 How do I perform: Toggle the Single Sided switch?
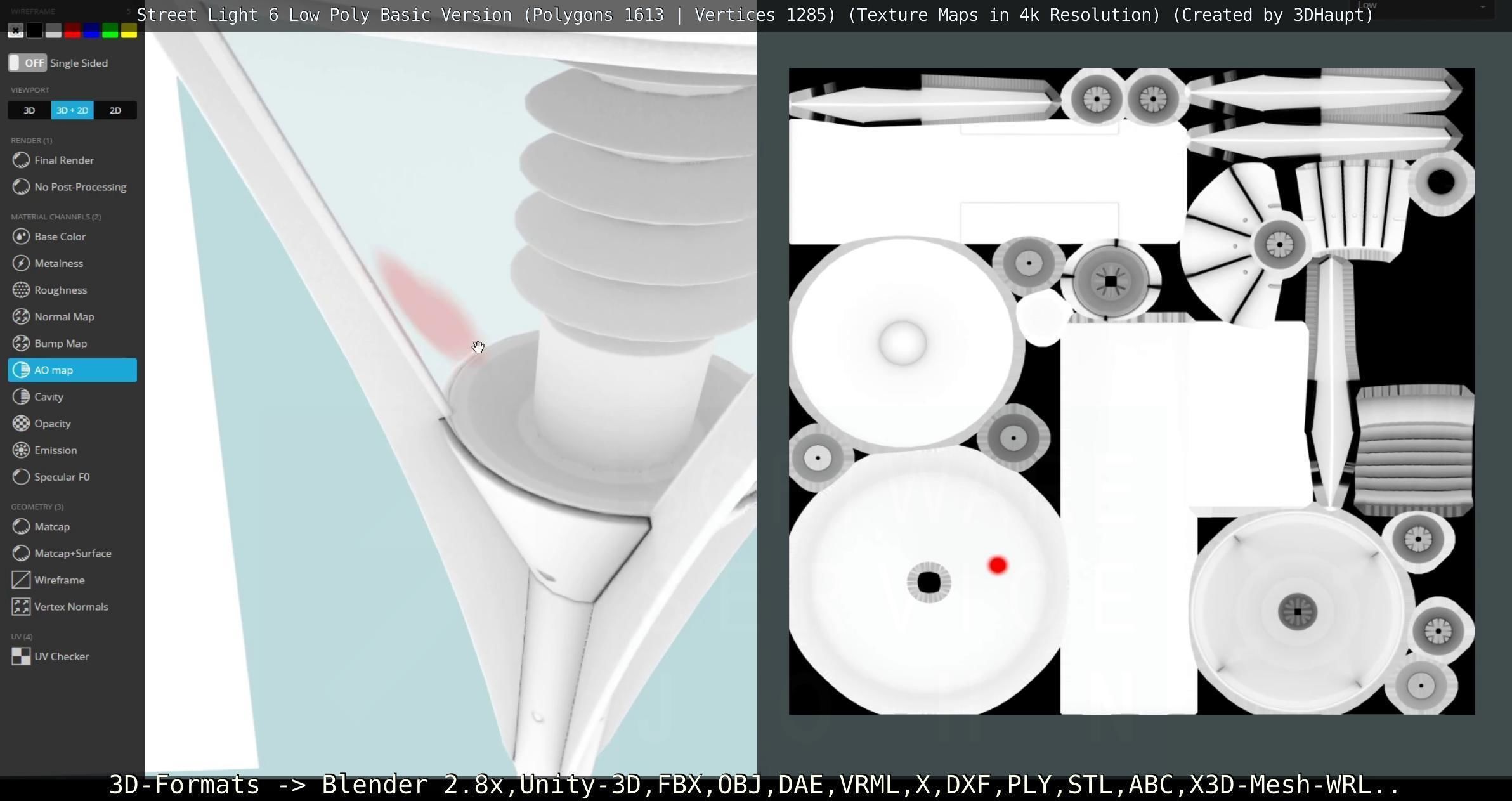27,63
